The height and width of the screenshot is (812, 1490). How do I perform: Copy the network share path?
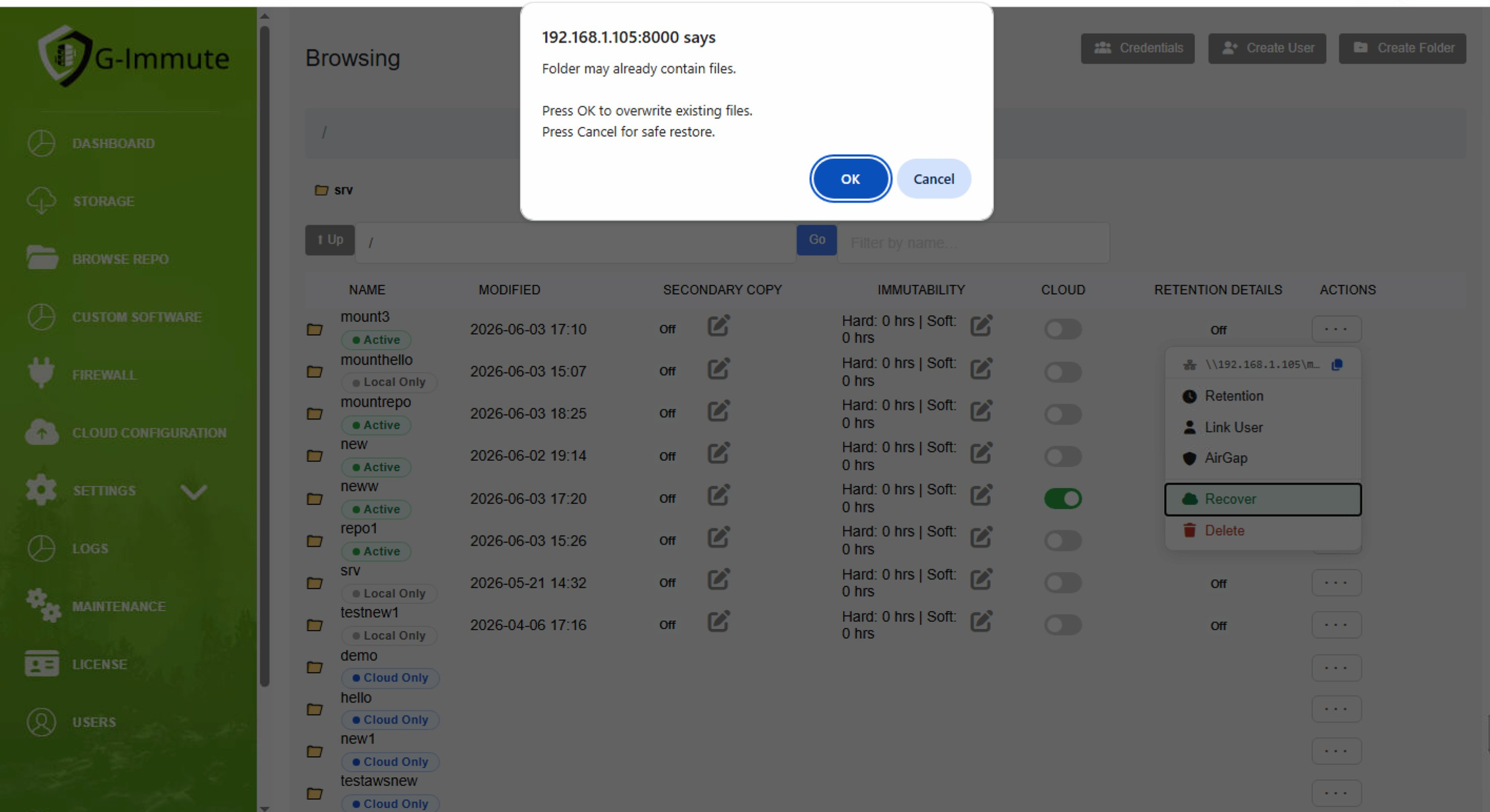[1337, 364]
